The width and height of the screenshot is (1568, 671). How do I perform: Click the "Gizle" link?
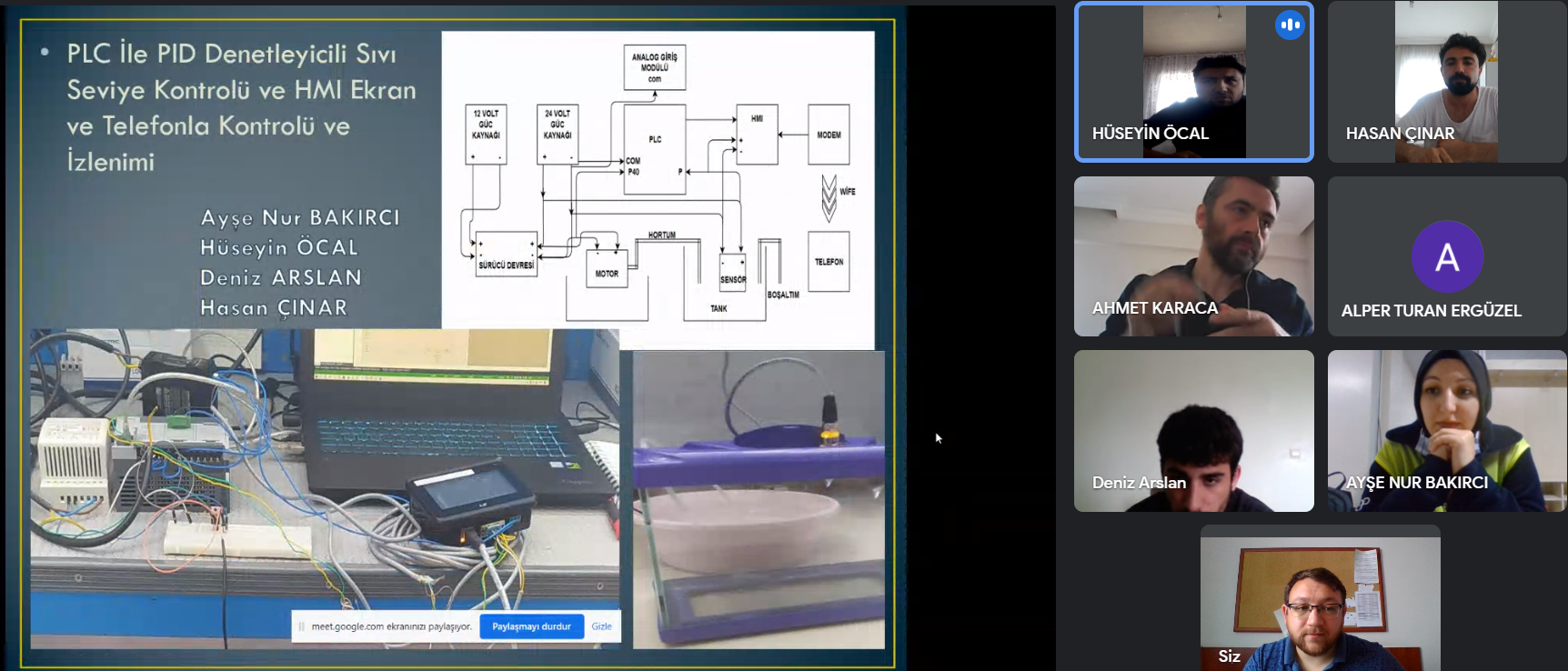601,626
